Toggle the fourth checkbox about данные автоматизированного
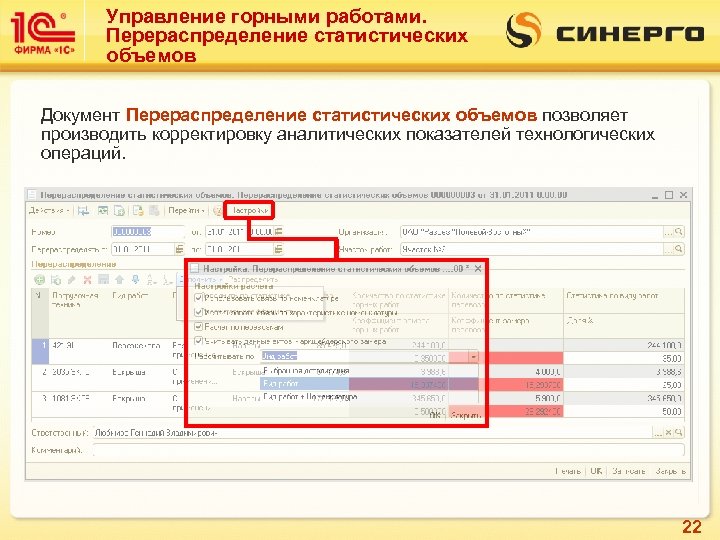The image size is (720, 540). [x=198, y=341]
